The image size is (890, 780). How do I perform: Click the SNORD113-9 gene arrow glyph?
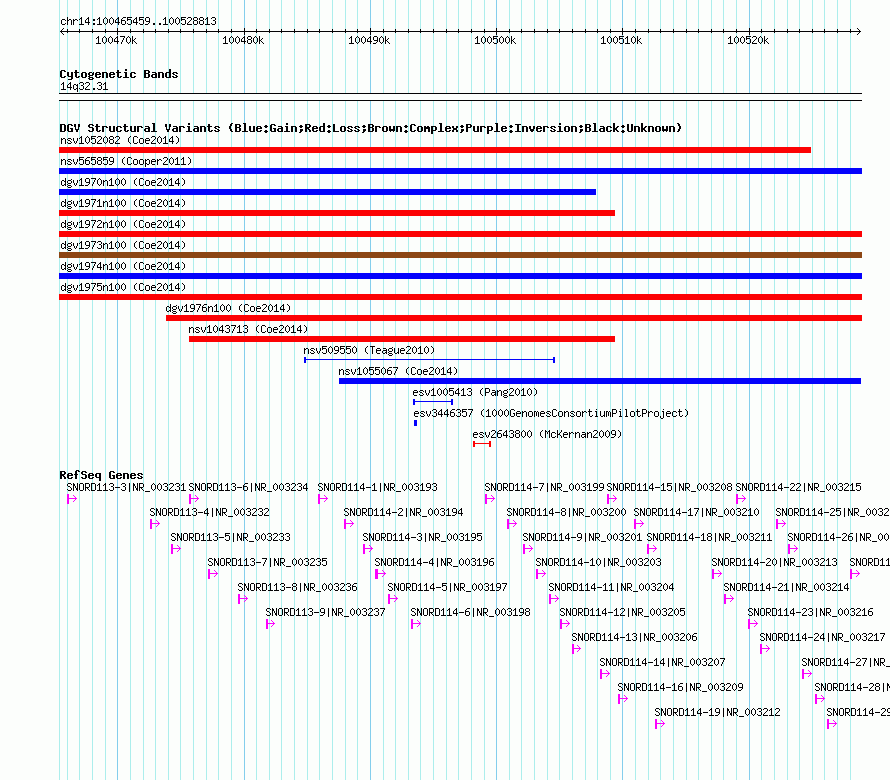point(270,624)
